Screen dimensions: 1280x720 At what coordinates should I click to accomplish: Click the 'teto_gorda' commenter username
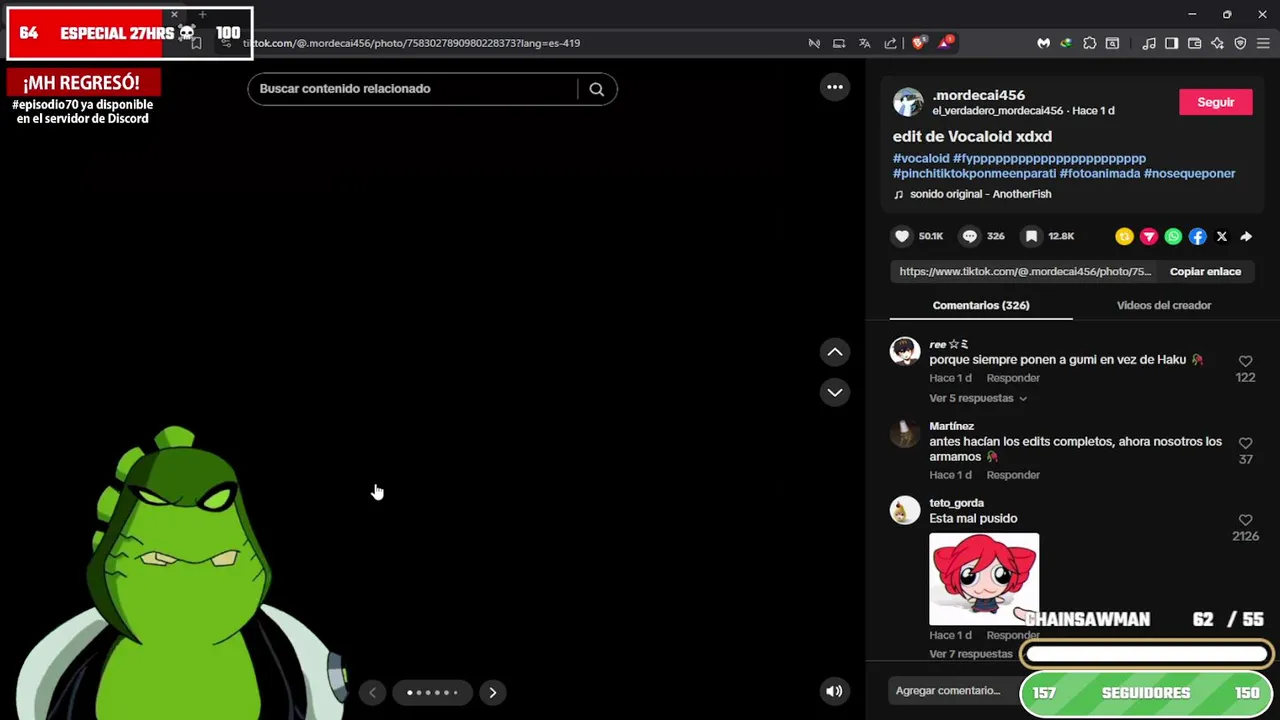click(957, 503)
